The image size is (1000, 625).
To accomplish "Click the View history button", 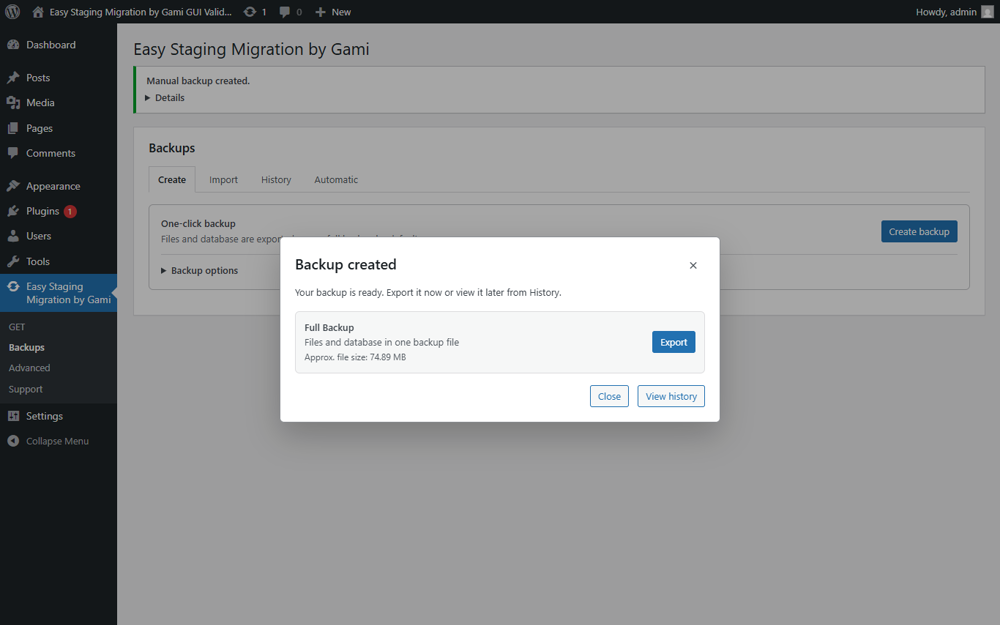I will pyautogui.click(x=671, y=396).
